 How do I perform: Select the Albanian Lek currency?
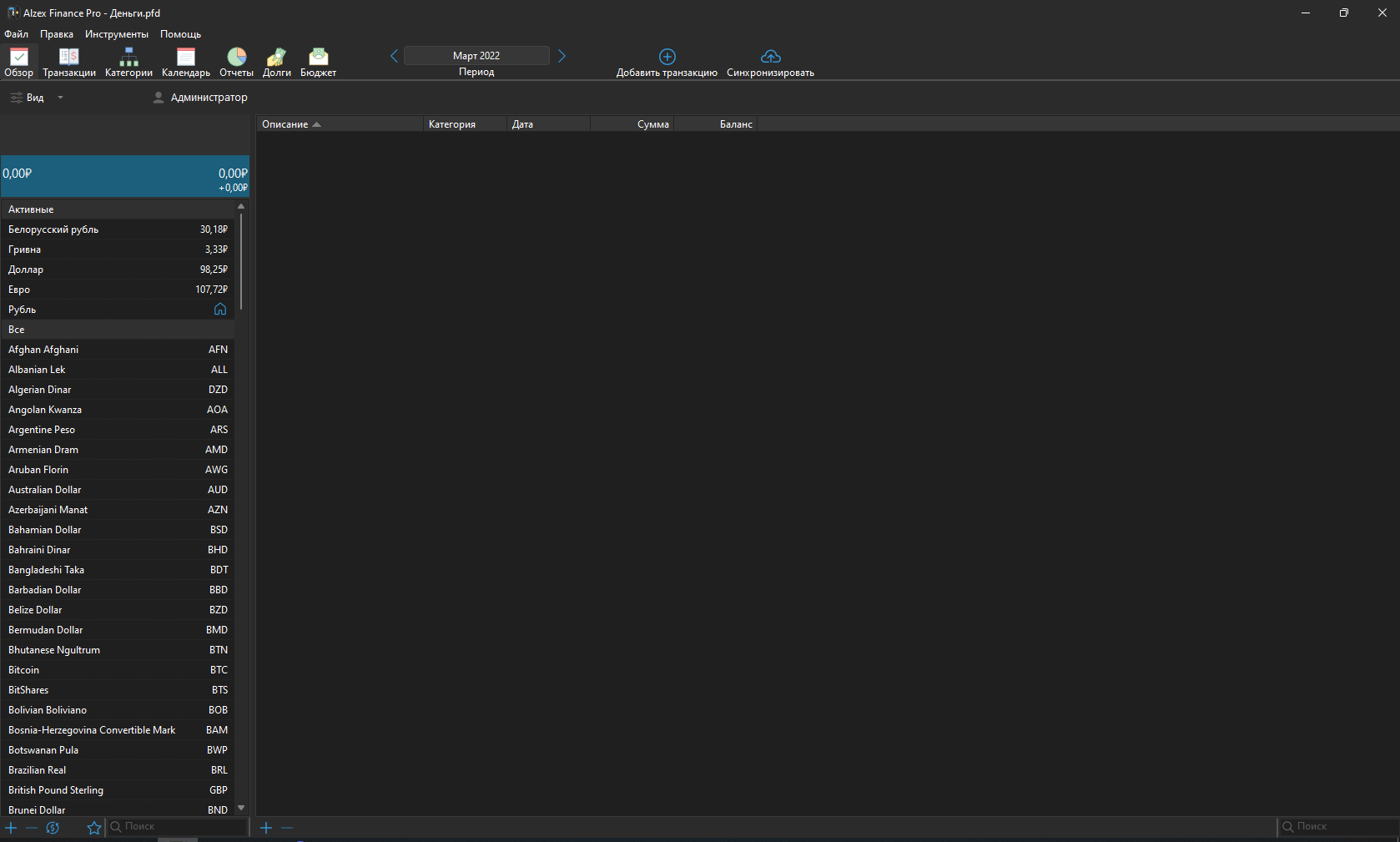(117, 370)
